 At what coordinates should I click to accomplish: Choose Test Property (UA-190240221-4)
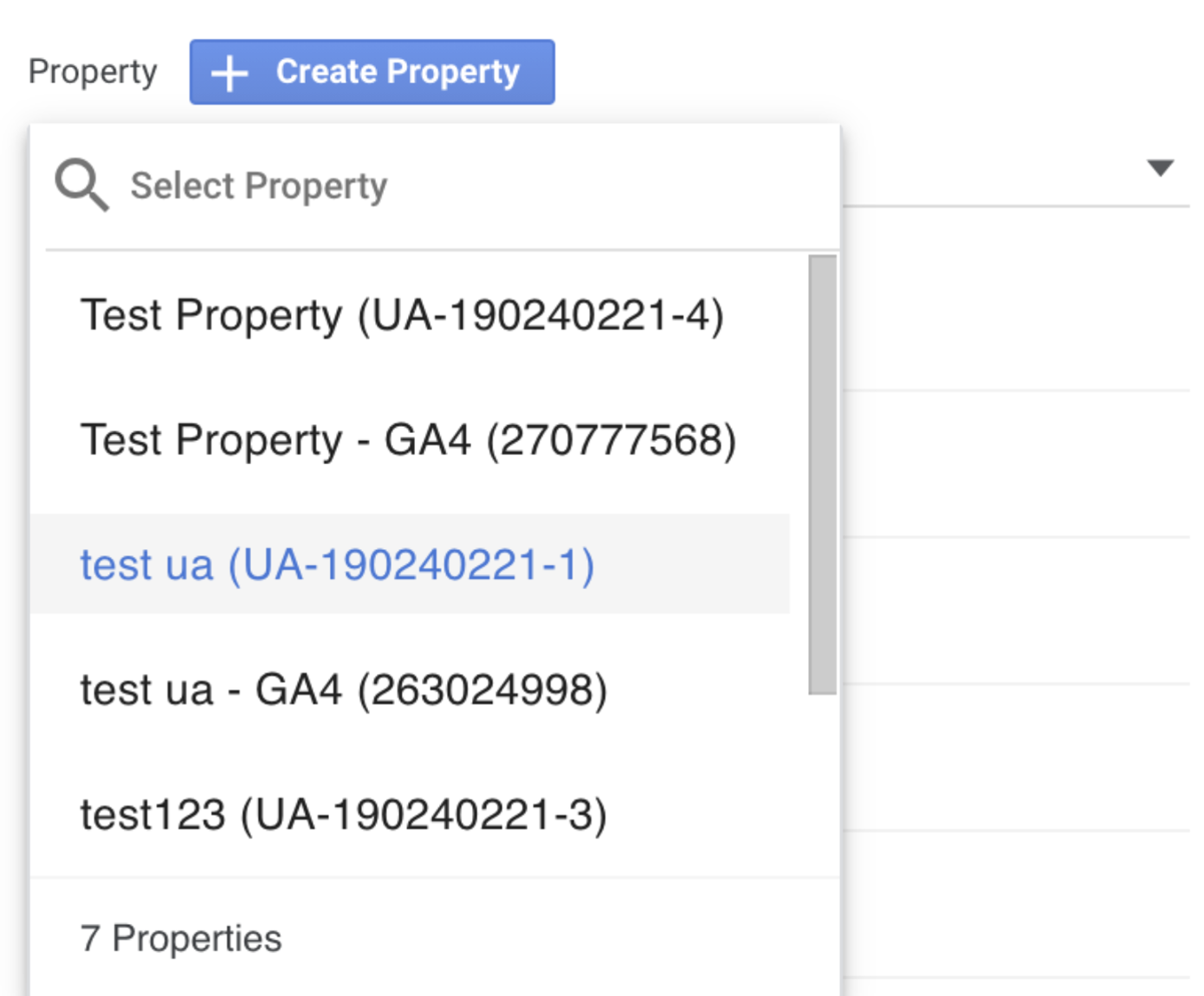pos(401,315)
